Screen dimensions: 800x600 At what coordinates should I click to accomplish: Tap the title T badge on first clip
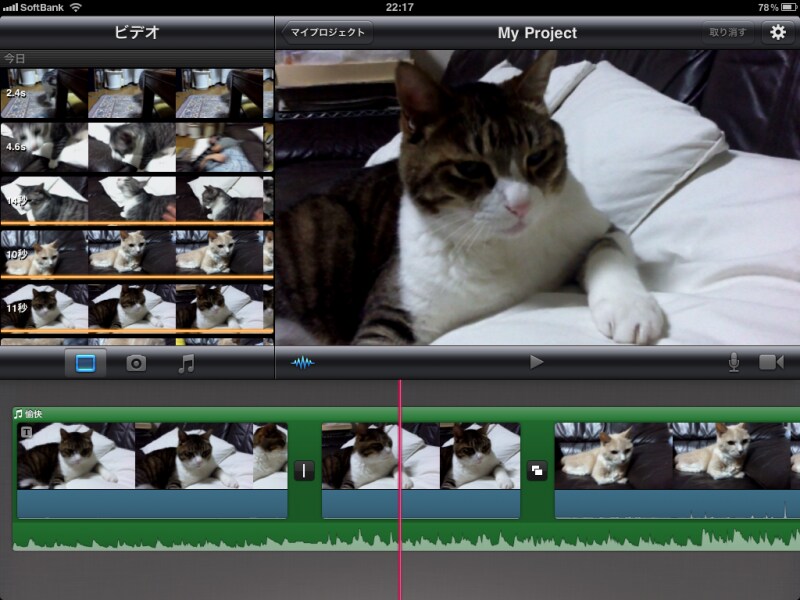coord(26,432)
